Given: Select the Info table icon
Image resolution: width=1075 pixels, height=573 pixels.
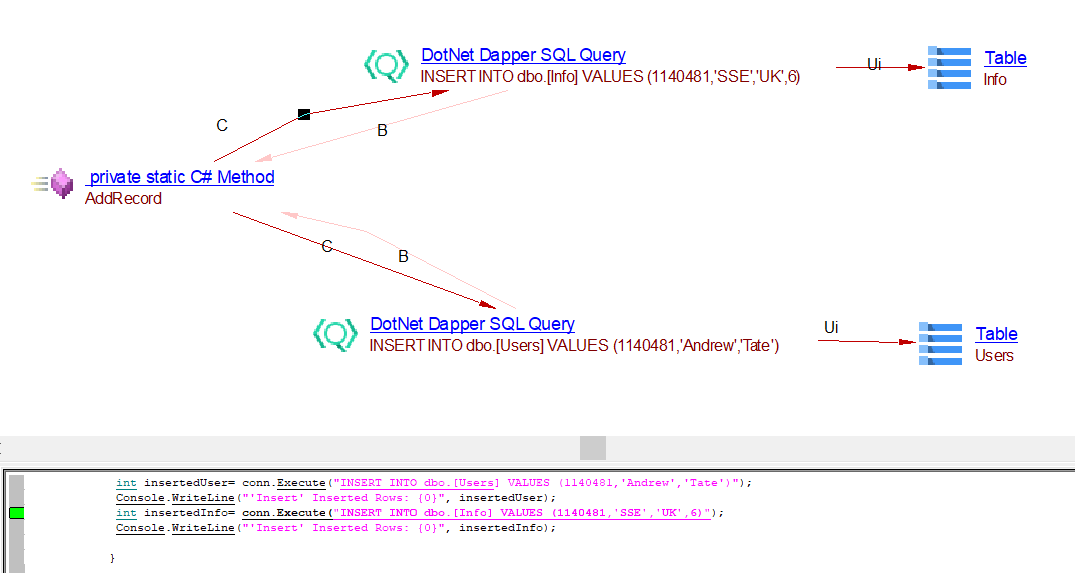Looking at the screenshot, I should click(949, 67).
